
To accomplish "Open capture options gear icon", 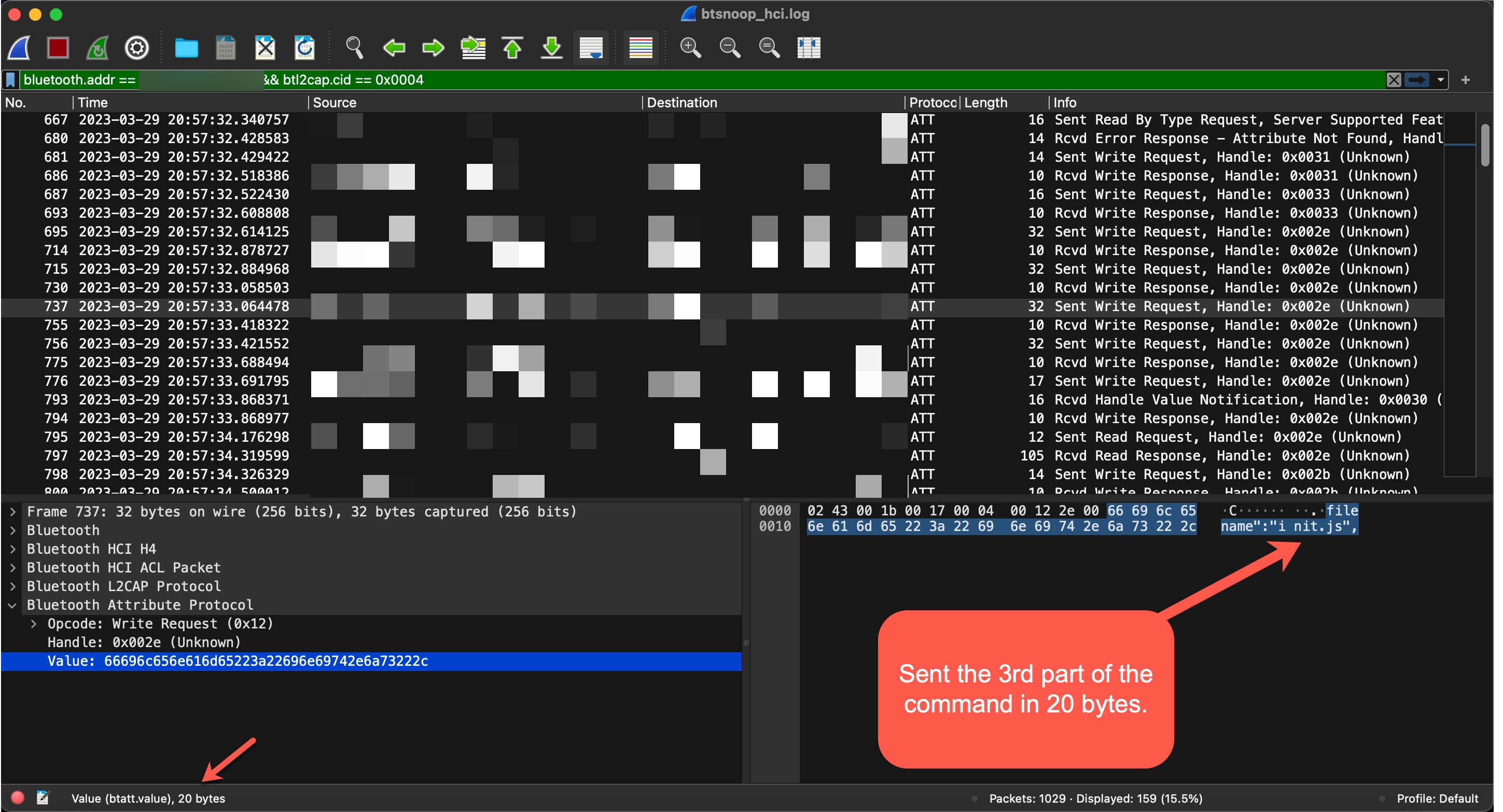I will 137,47.
